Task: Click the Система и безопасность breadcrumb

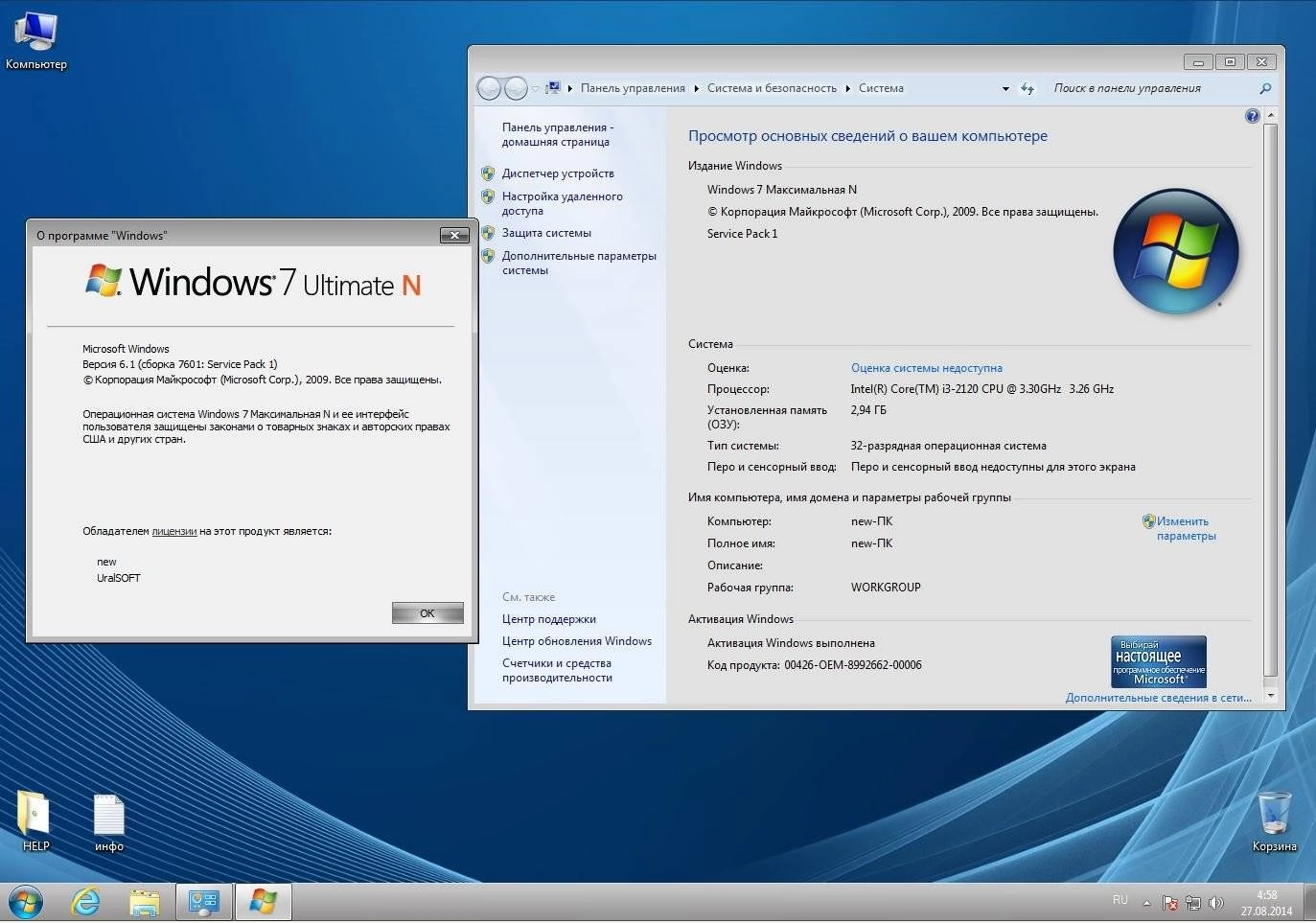Action: [772, 88]
